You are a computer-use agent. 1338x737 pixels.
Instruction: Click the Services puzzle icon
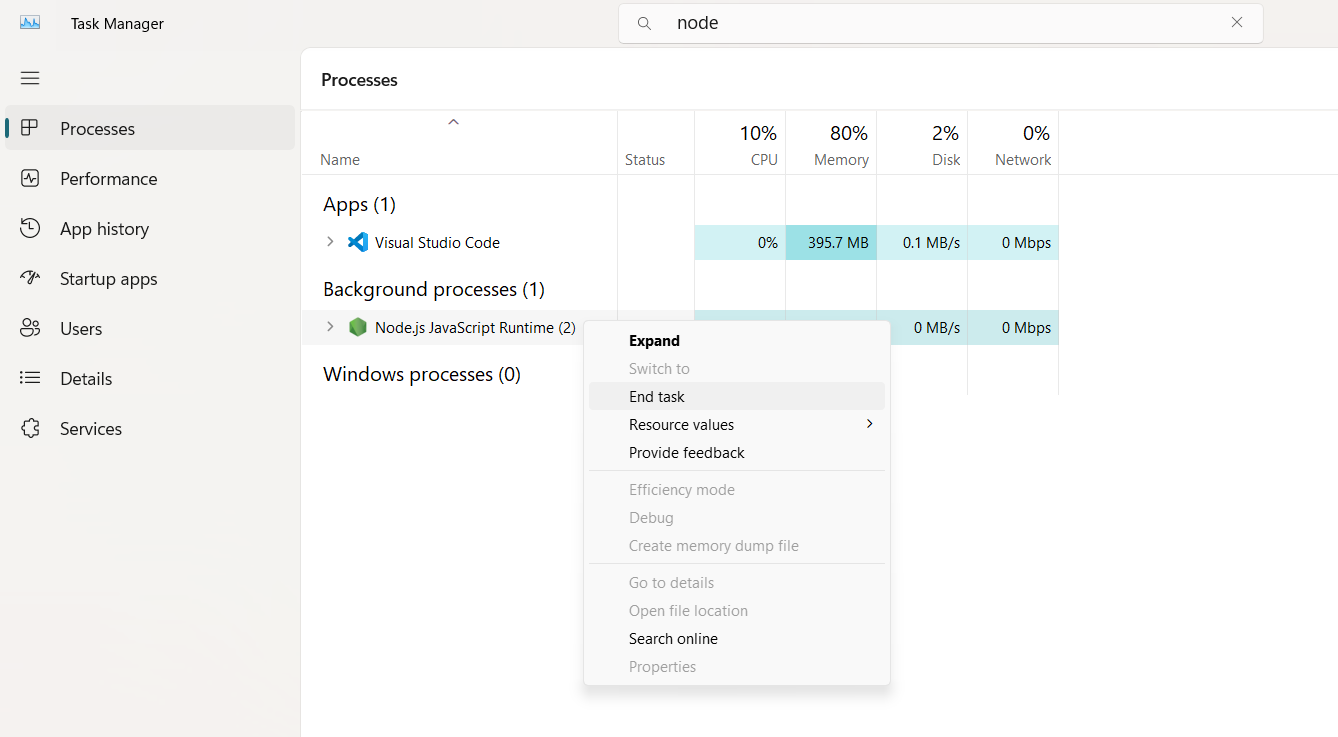30,428
